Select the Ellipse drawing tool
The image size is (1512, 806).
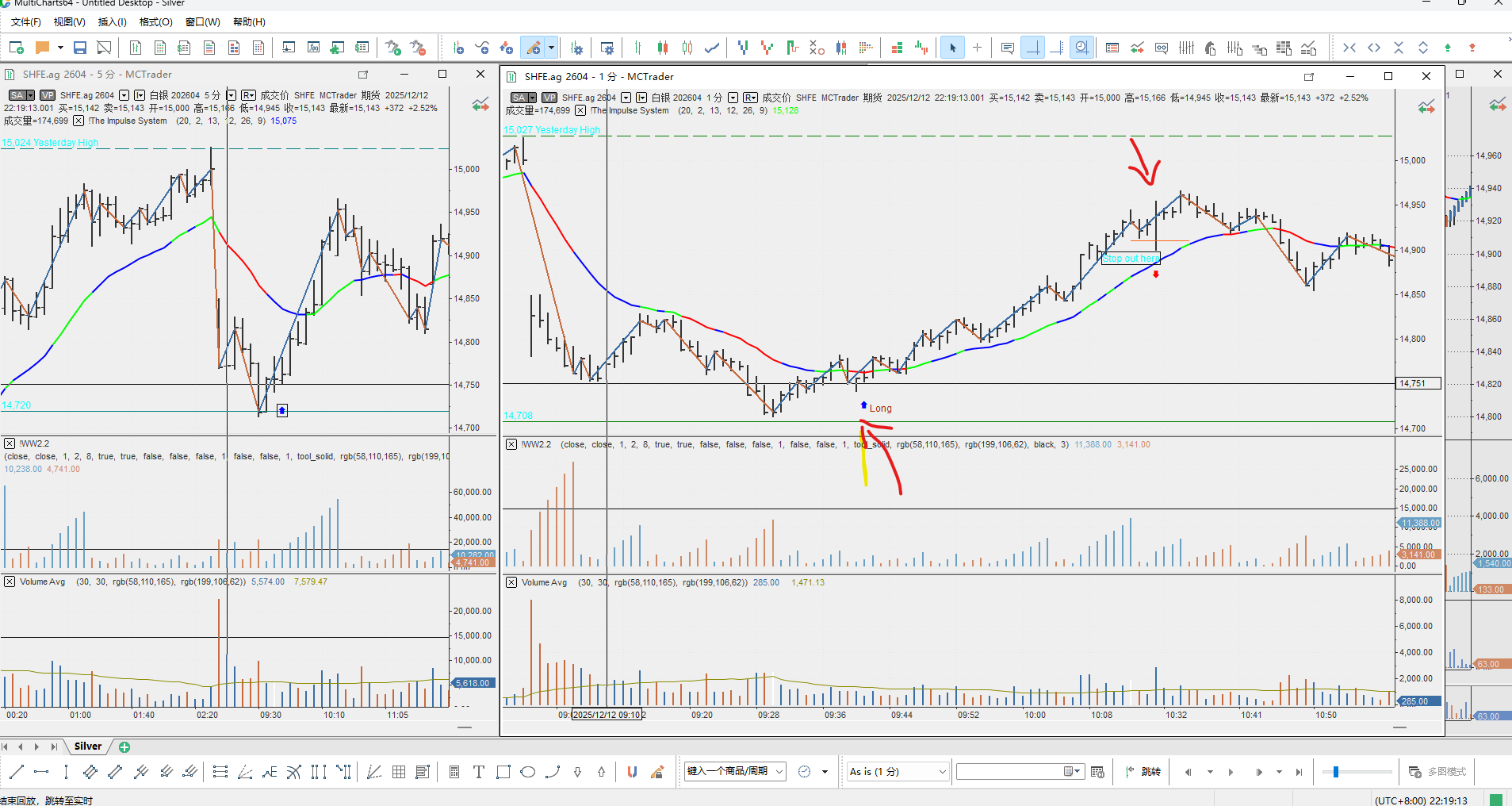point(527,772)
